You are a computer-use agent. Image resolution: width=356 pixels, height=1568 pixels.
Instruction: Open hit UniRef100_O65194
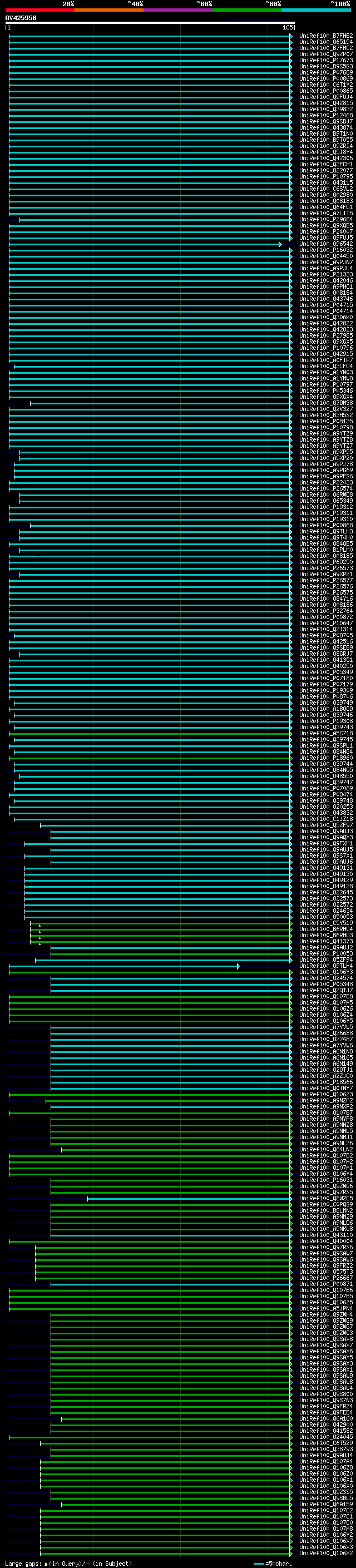pyautogui.click(x=325, y=42)
